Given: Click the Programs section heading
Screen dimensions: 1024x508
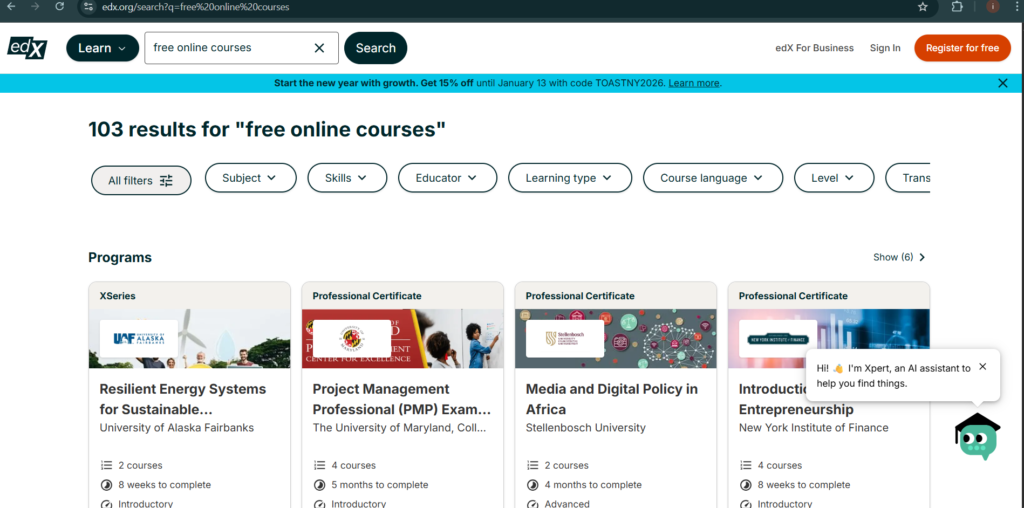Looking at the screenshot, I should 120,257.
